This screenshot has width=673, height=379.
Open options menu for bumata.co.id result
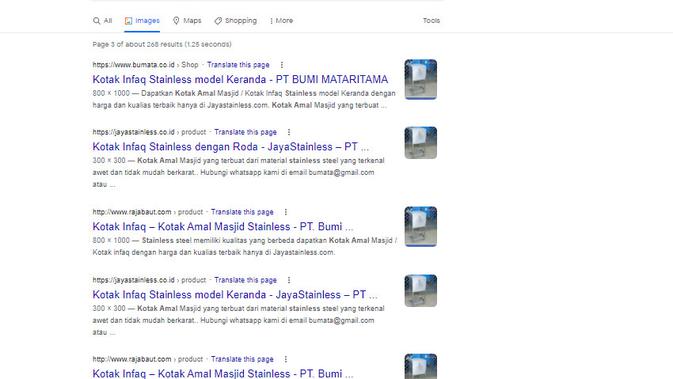pyautogui.click(x=282, y=65)
